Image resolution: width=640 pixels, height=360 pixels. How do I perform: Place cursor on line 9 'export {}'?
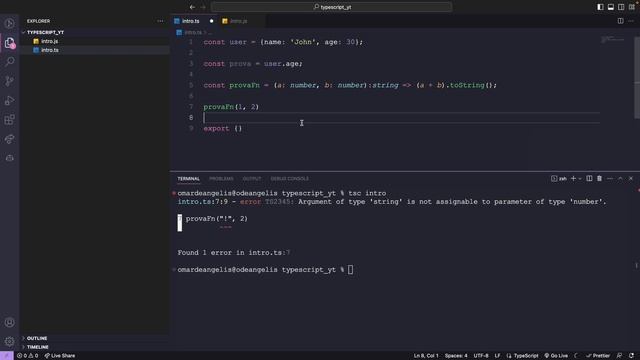[223, 129]
